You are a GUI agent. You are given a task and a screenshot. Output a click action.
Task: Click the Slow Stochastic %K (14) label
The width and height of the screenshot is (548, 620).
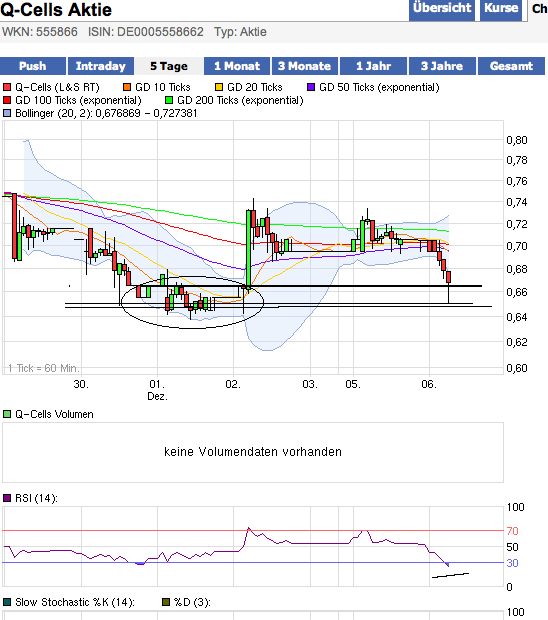pos(75,602)
